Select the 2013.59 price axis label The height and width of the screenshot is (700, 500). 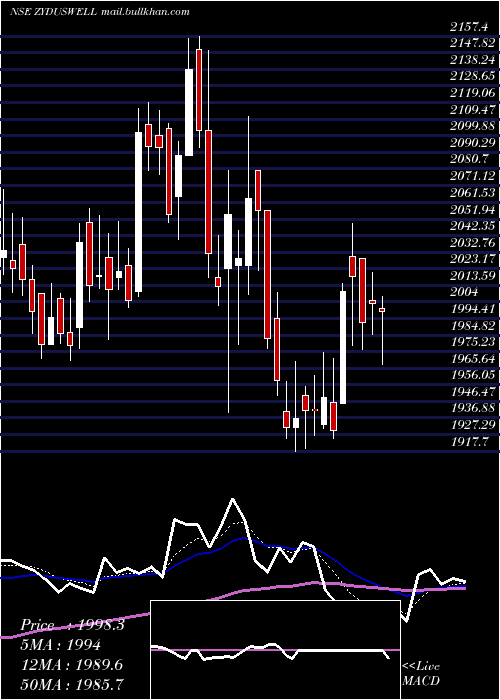(x=472, y=275)
